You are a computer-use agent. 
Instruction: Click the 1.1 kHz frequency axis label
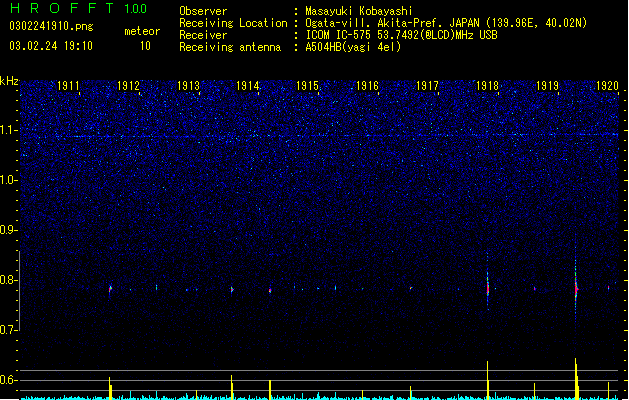8,130
